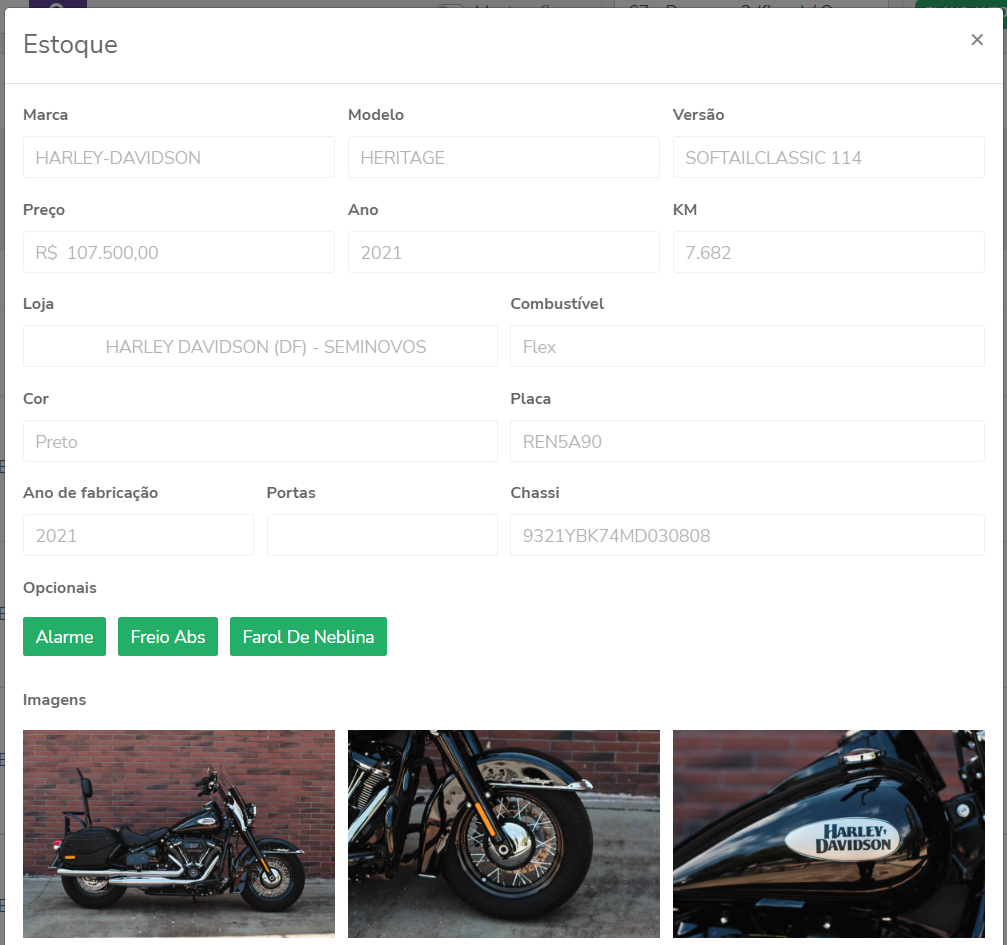Click the KM label

(685, 210)
